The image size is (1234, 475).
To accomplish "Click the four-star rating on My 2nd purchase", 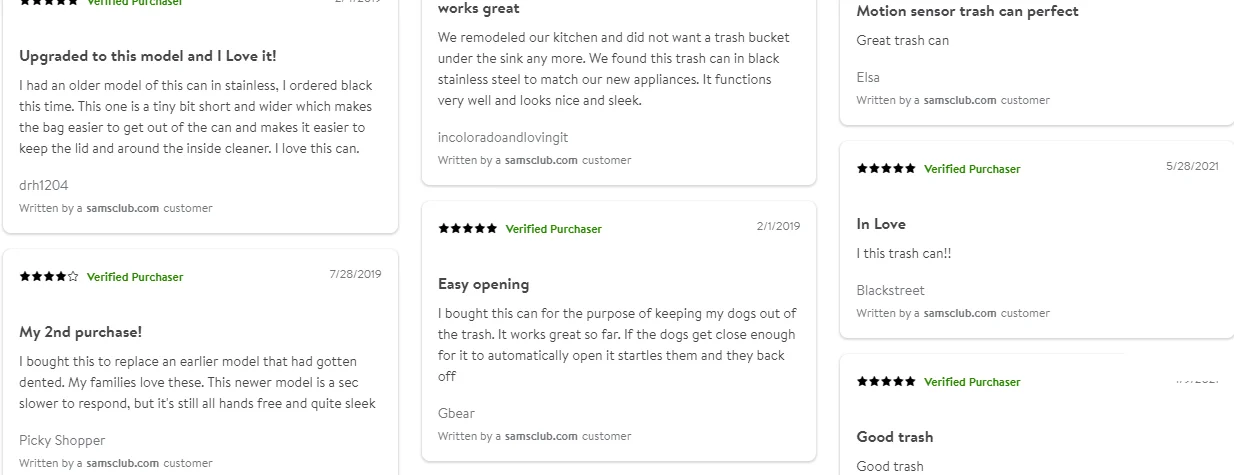I will pos(49,277).
